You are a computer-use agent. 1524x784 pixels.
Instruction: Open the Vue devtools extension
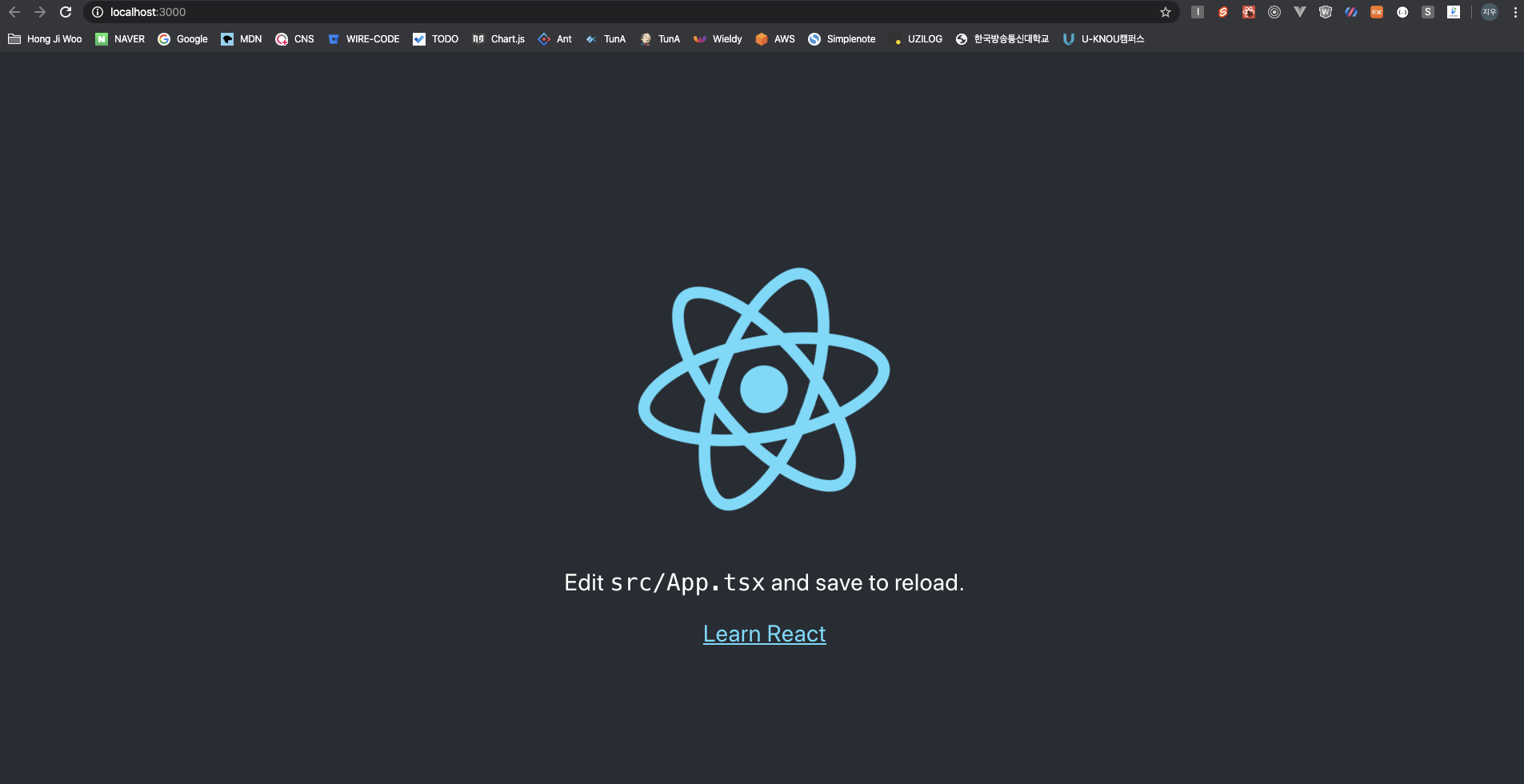coord(1300,12)
